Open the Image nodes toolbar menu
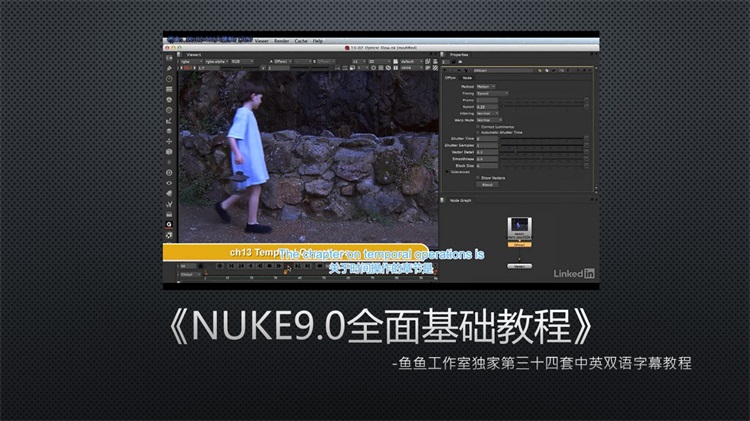 coord(169,58)
